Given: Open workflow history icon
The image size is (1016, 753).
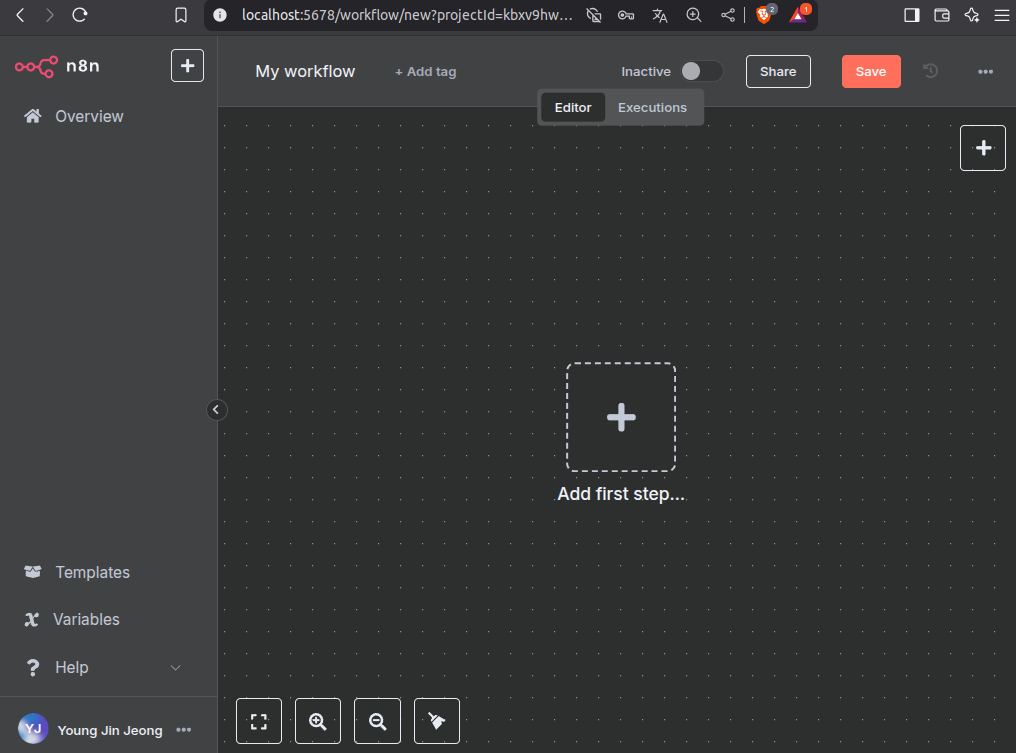Looking at the screenshot, I should [x=930, y=71].
